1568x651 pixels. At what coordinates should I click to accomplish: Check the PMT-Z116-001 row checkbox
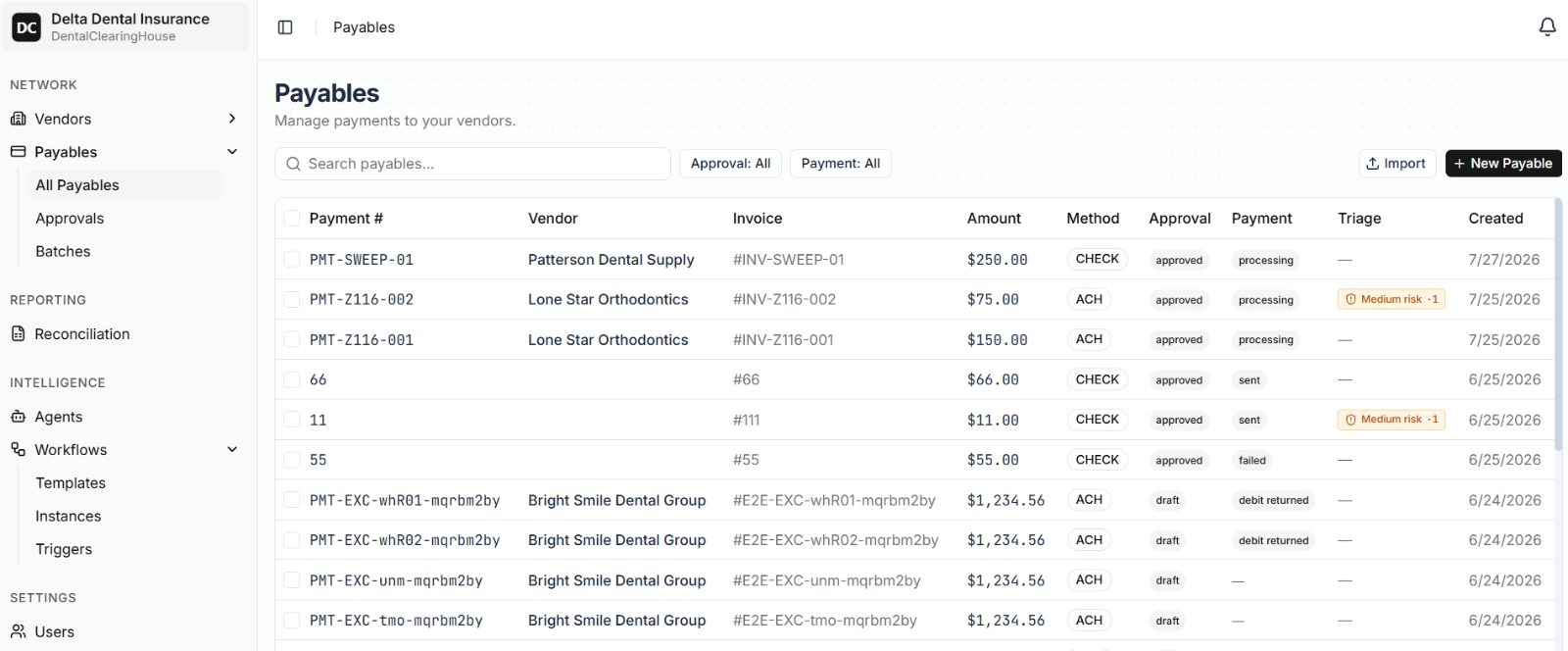coord(291,340)
